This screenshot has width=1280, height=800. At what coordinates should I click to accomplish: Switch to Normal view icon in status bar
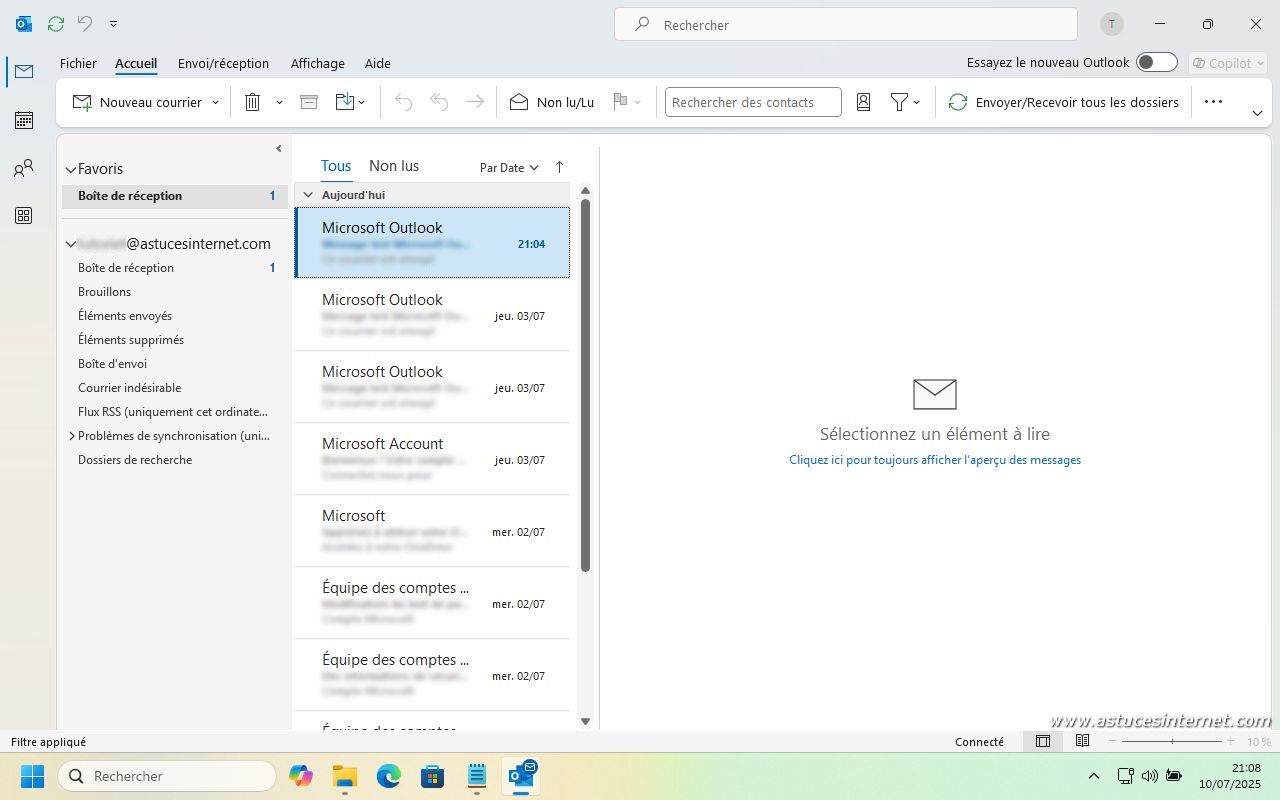coord(1043,742)
